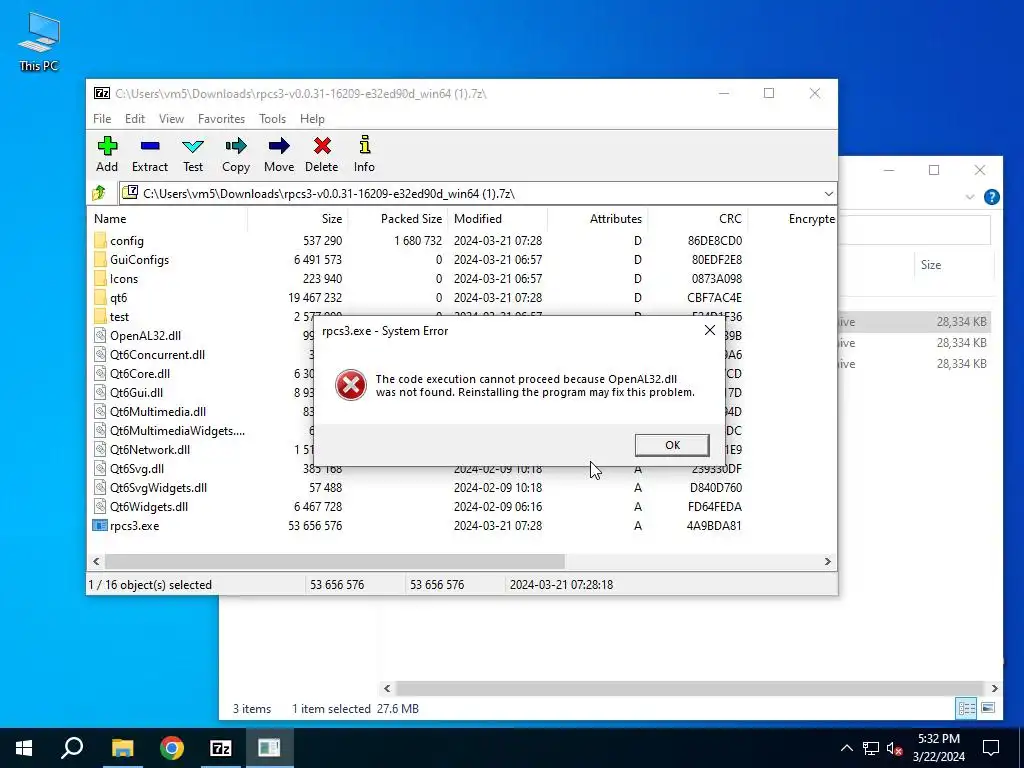Click the network tray icon
Screen dimensions: 1024x768
(x=871, y=748)
